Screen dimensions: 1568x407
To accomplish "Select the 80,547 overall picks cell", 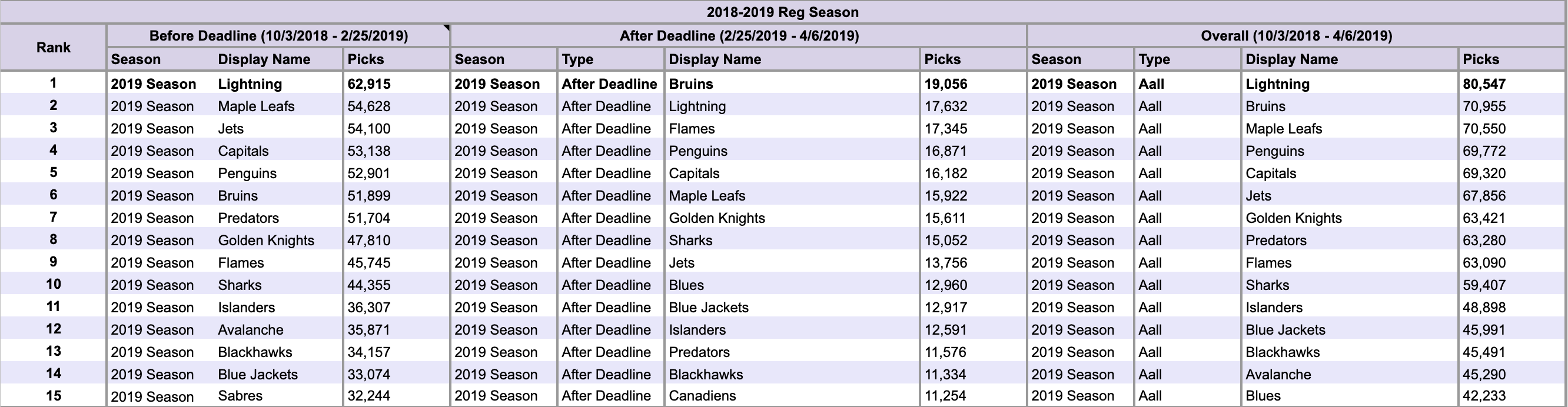I will tap(1512, 84).
